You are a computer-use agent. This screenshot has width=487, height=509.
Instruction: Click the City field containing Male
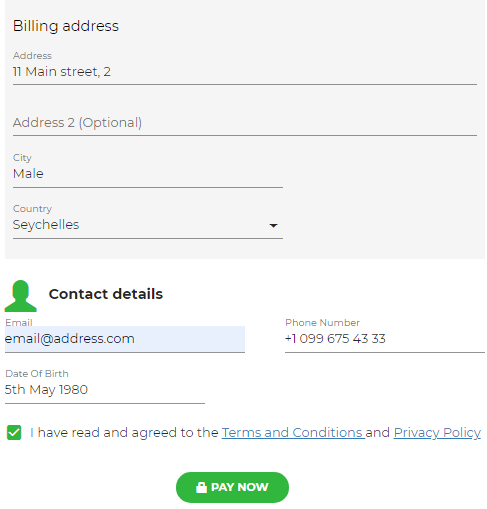[x=148, y=174]
